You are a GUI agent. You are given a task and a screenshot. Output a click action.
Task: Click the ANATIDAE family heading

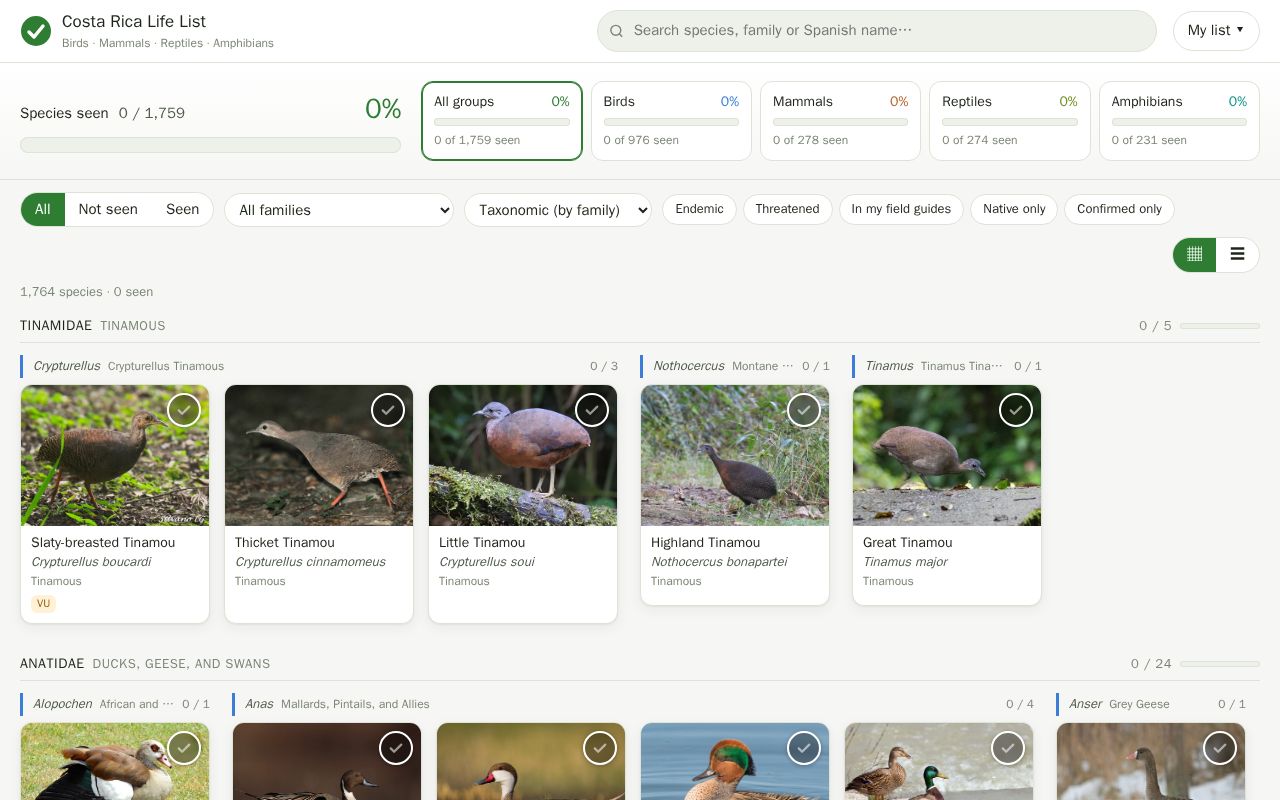[x=52, y=664]
